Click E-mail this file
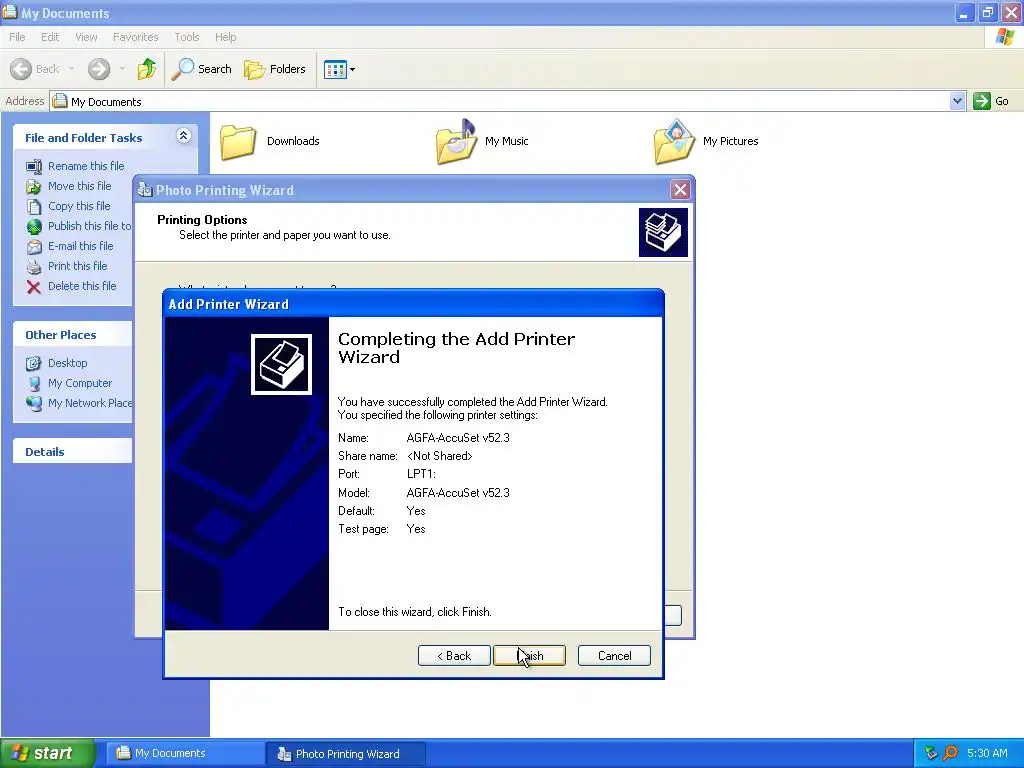Viewport: 1024px width, 768px height. point(80,246)
